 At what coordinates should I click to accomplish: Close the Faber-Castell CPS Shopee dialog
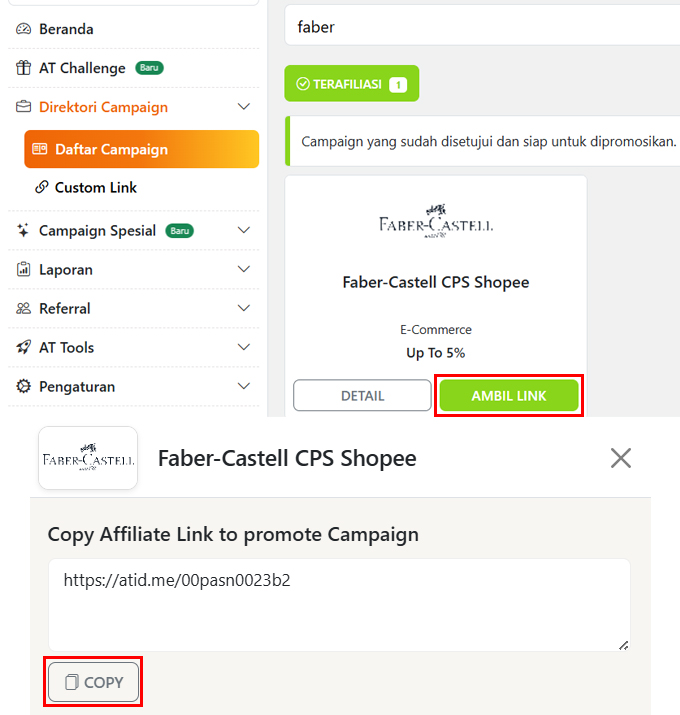click(x=621, y=458)
